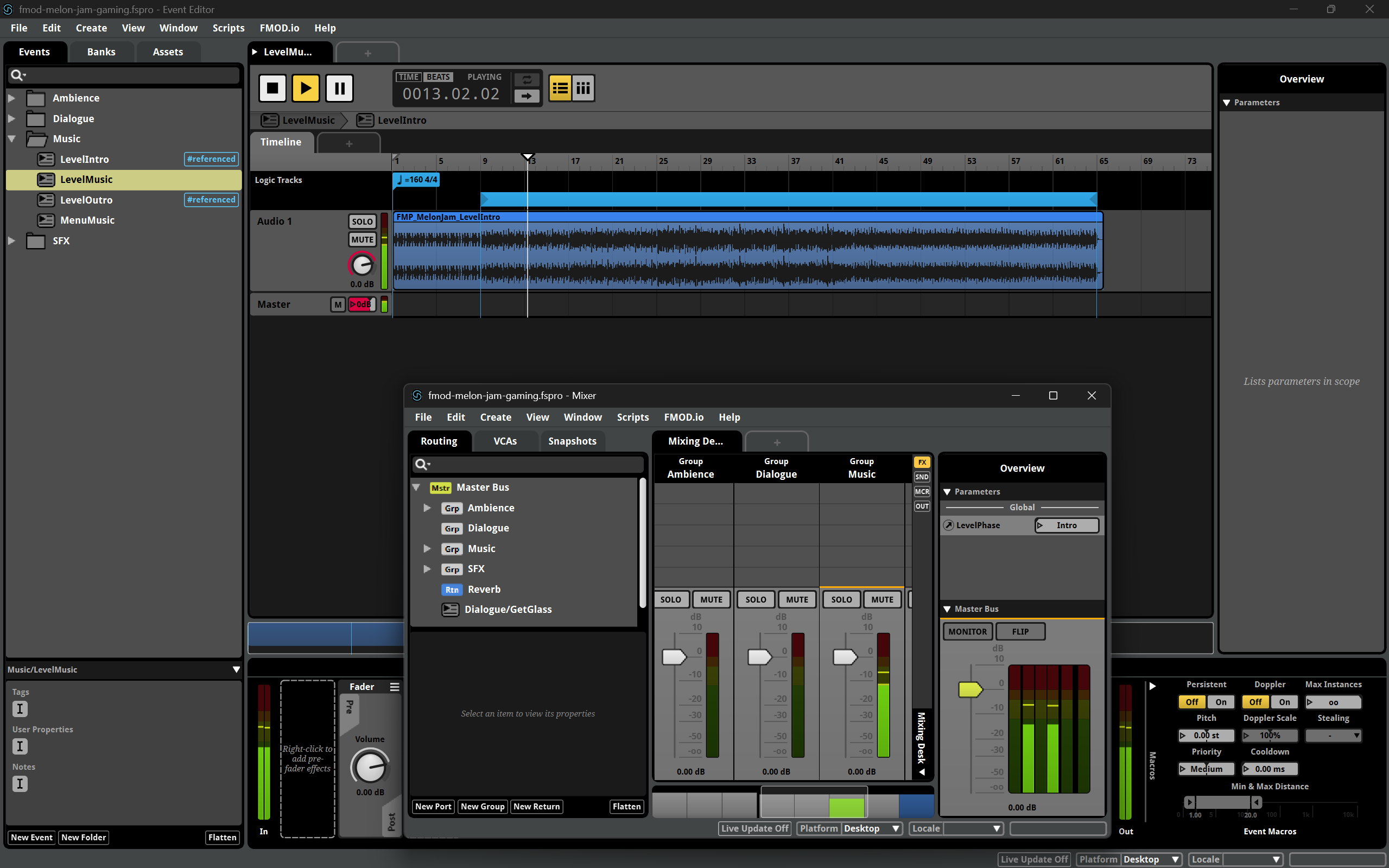The height and width of the screenshot is (868, 1389).
Task: Add a return using New Return
Action: [536, 807]
